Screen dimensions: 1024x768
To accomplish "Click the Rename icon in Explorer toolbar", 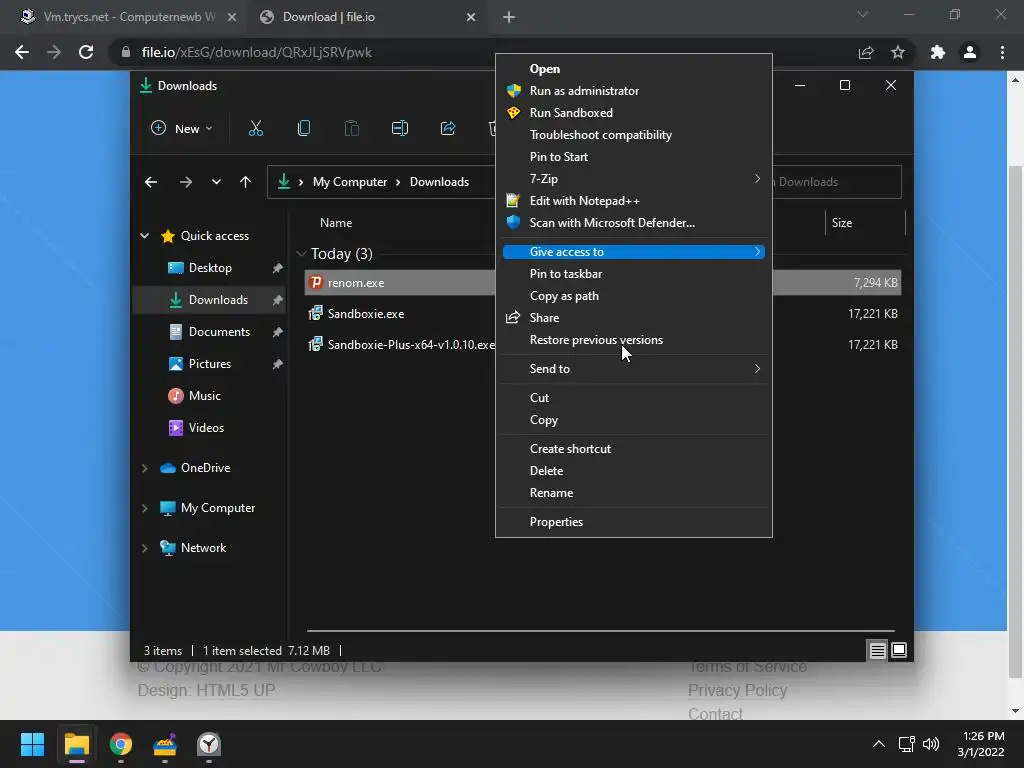I will click(400, 128).
